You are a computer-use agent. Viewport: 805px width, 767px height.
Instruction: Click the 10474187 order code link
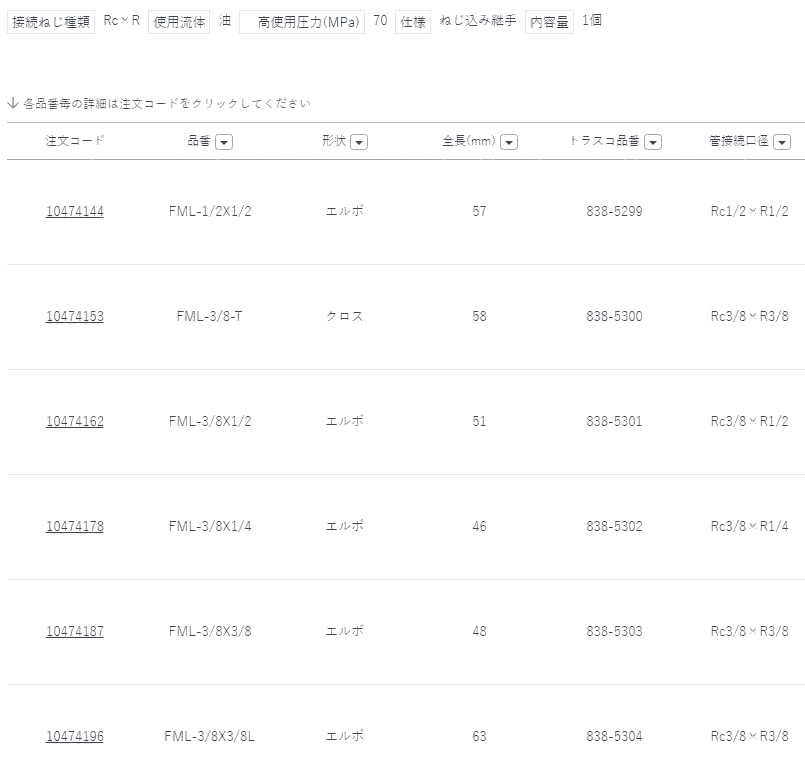74,631
